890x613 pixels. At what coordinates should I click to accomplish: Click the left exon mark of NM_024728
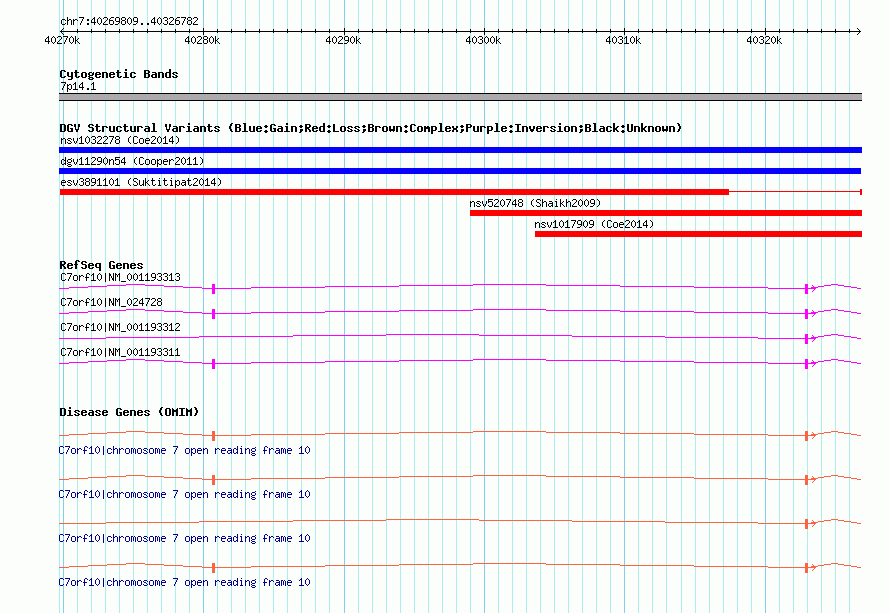[213, 314]
